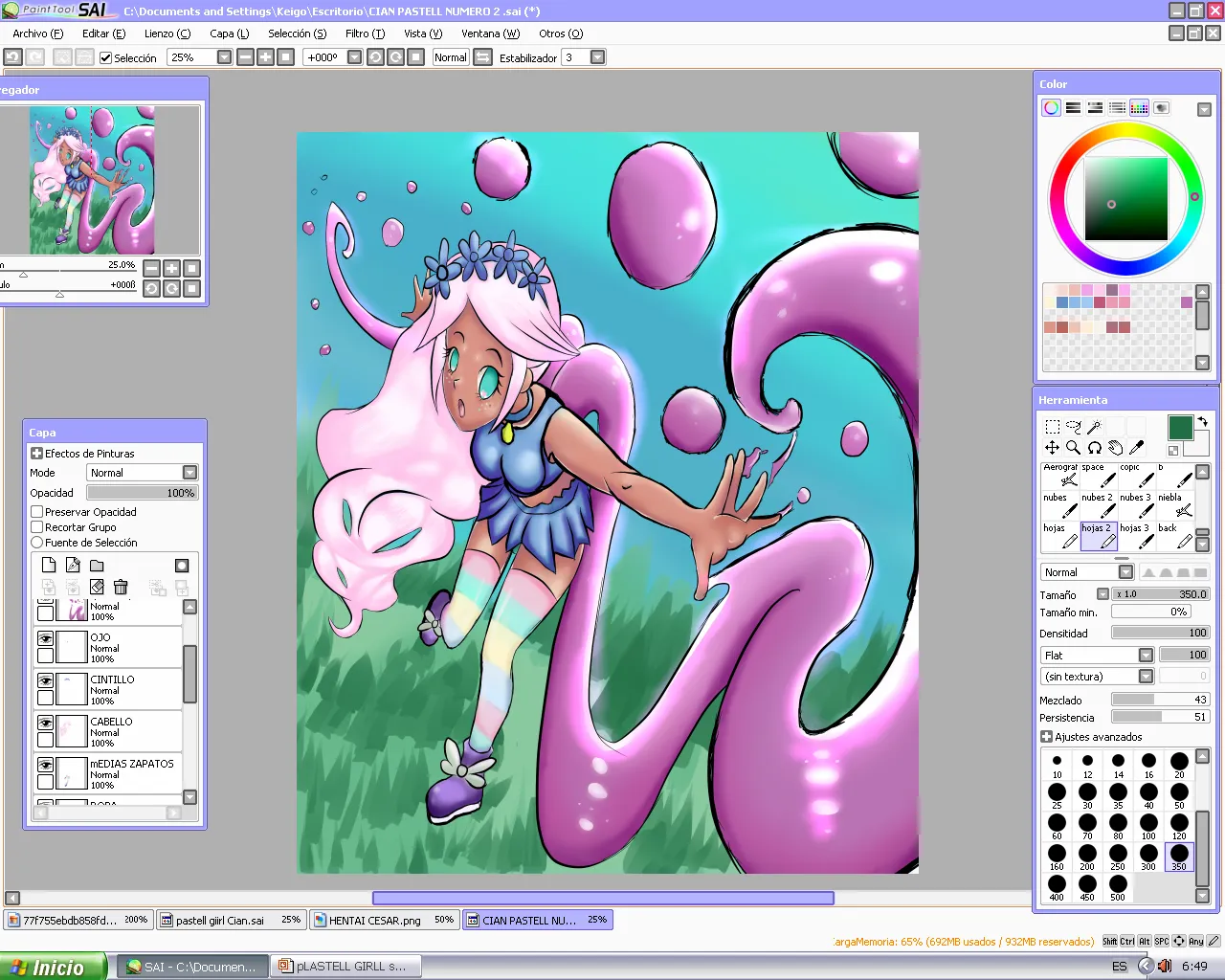Open the Capa menu
This screenshot has height=980, width=1225.
[x=229, y=33]
